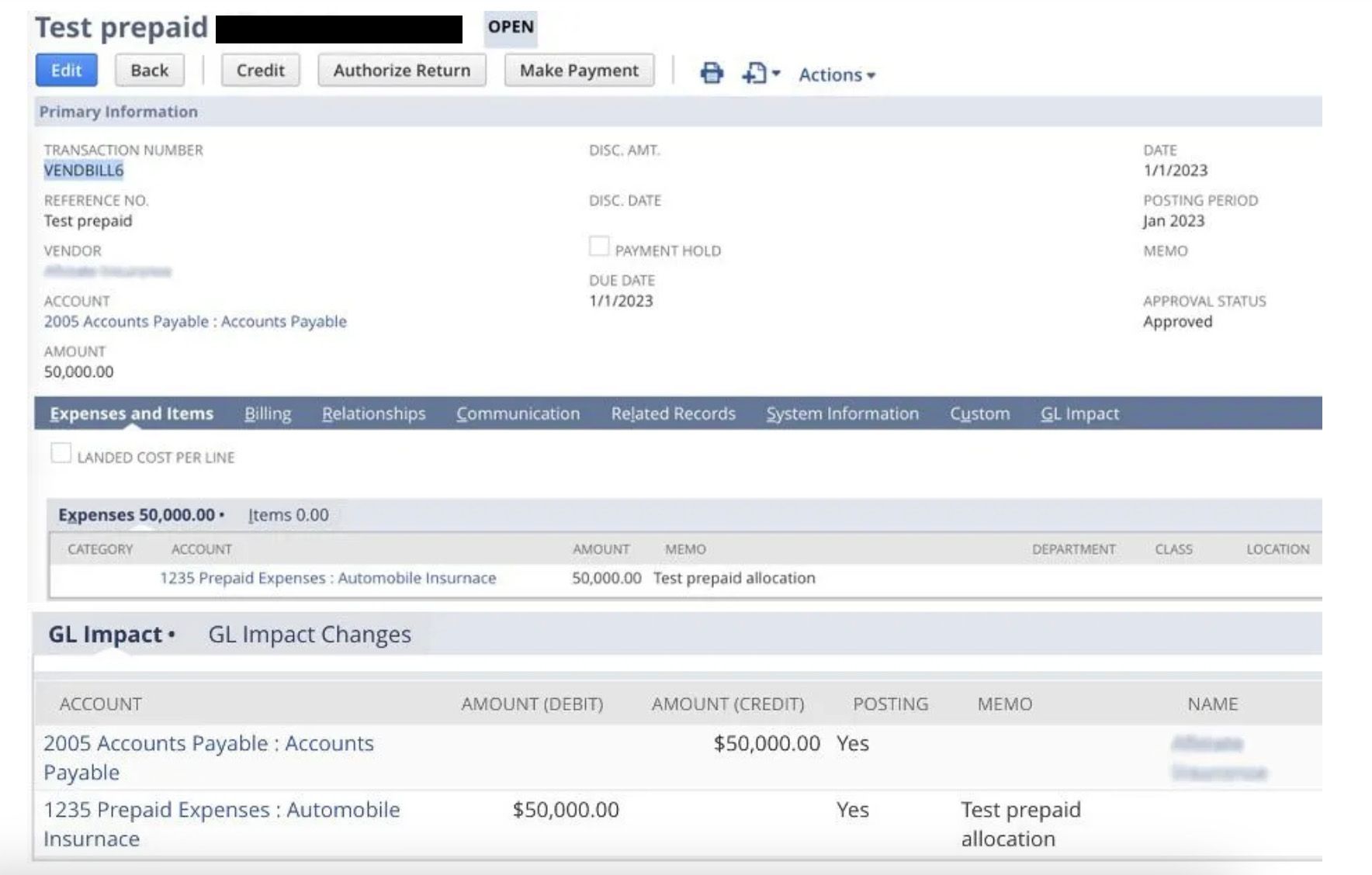The height and width of the screenshot is (875, 1372).
Task: Click the Credit button
Action: pos(260,70)
